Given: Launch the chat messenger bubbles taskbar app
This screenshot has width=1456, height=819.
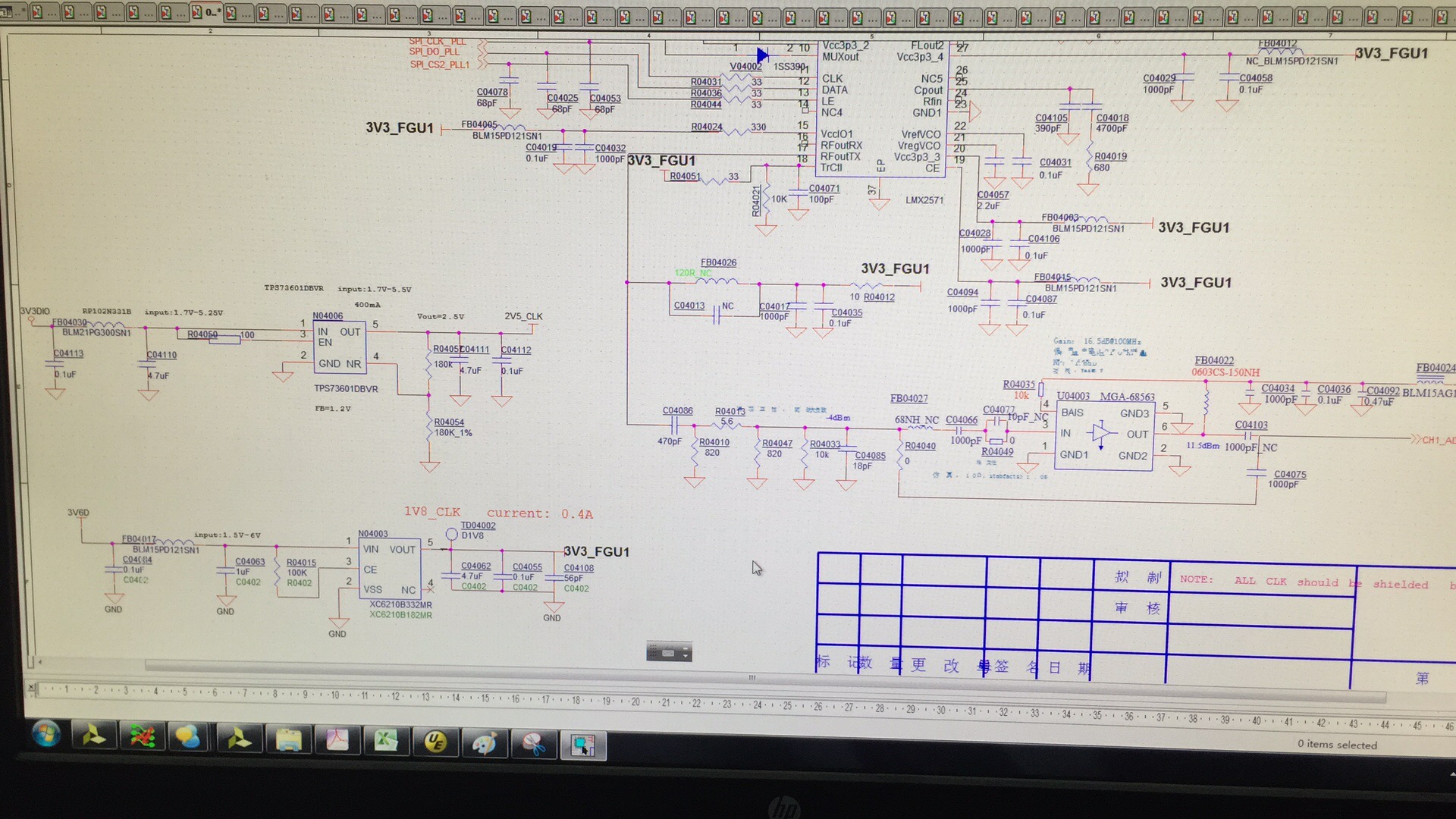Looking at the screenshot, I should point(188,737).
